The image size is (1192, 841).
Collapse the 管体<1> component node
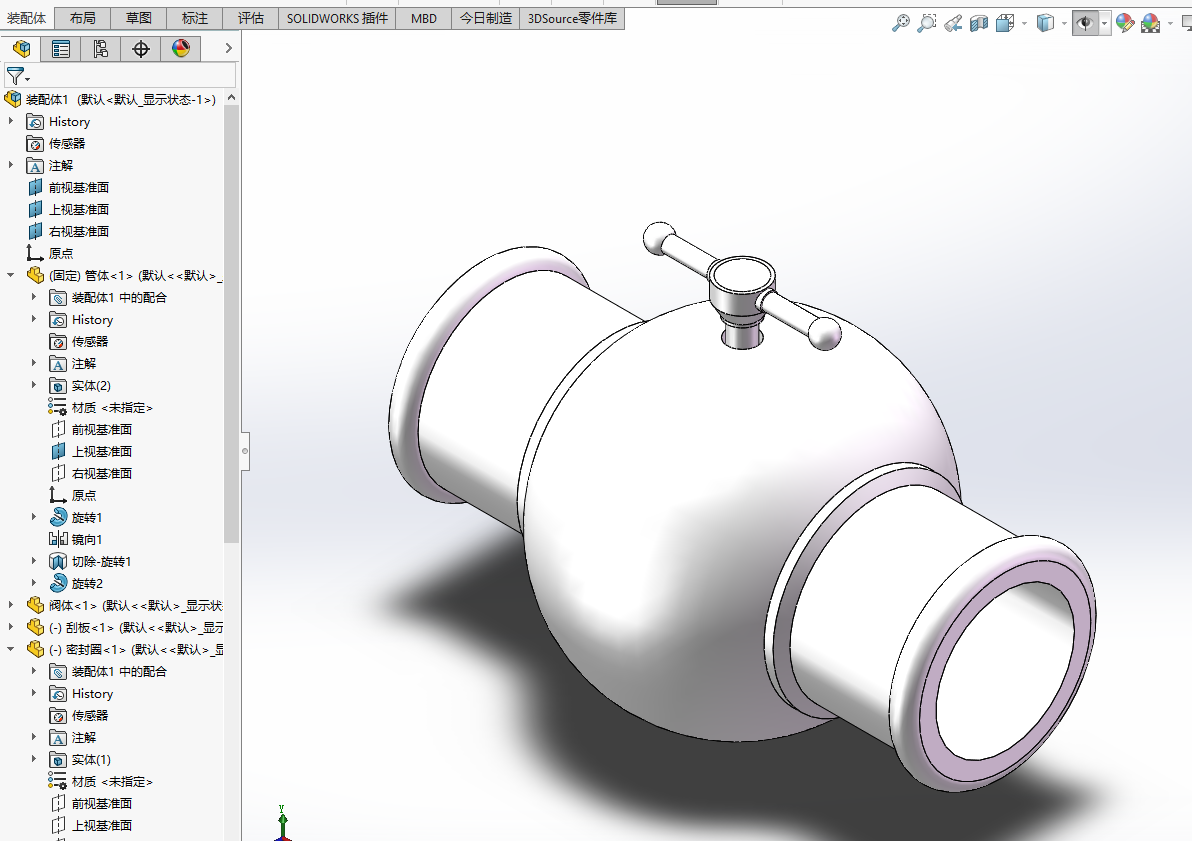pyautogui.click(x=11, y=275)
